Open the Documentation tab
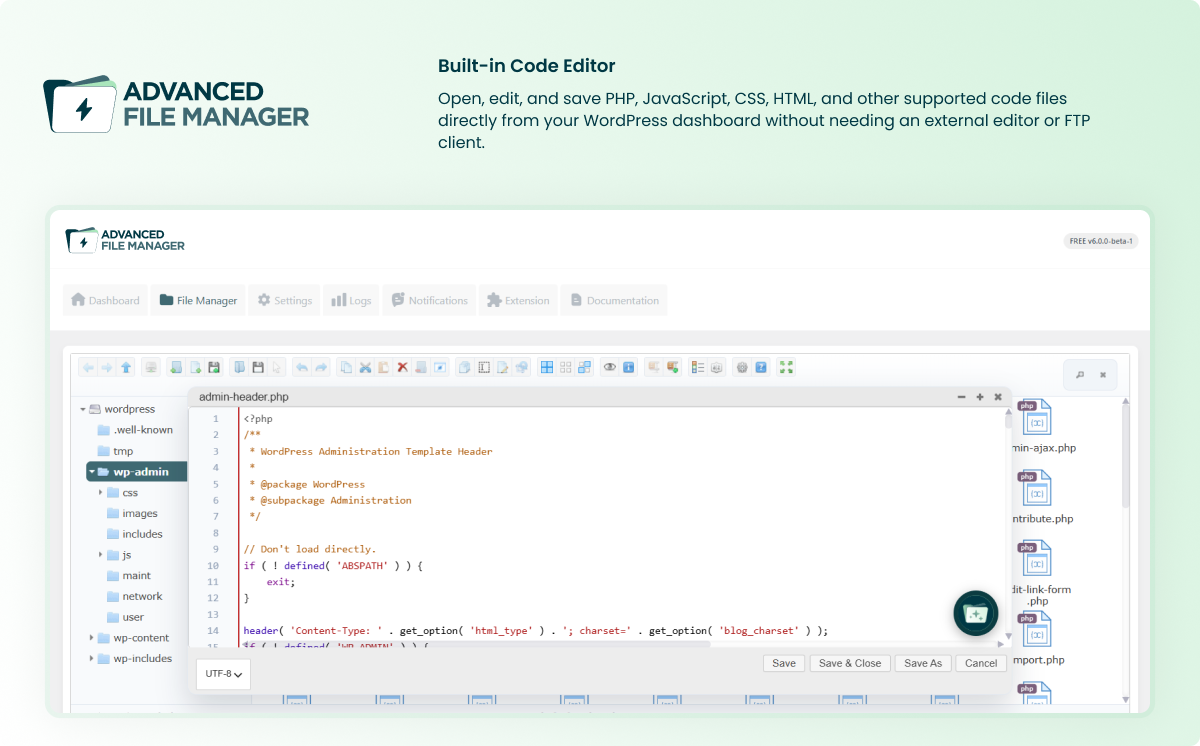The width and height of the screenshot is (1200, 746). [x=613, y=300]
